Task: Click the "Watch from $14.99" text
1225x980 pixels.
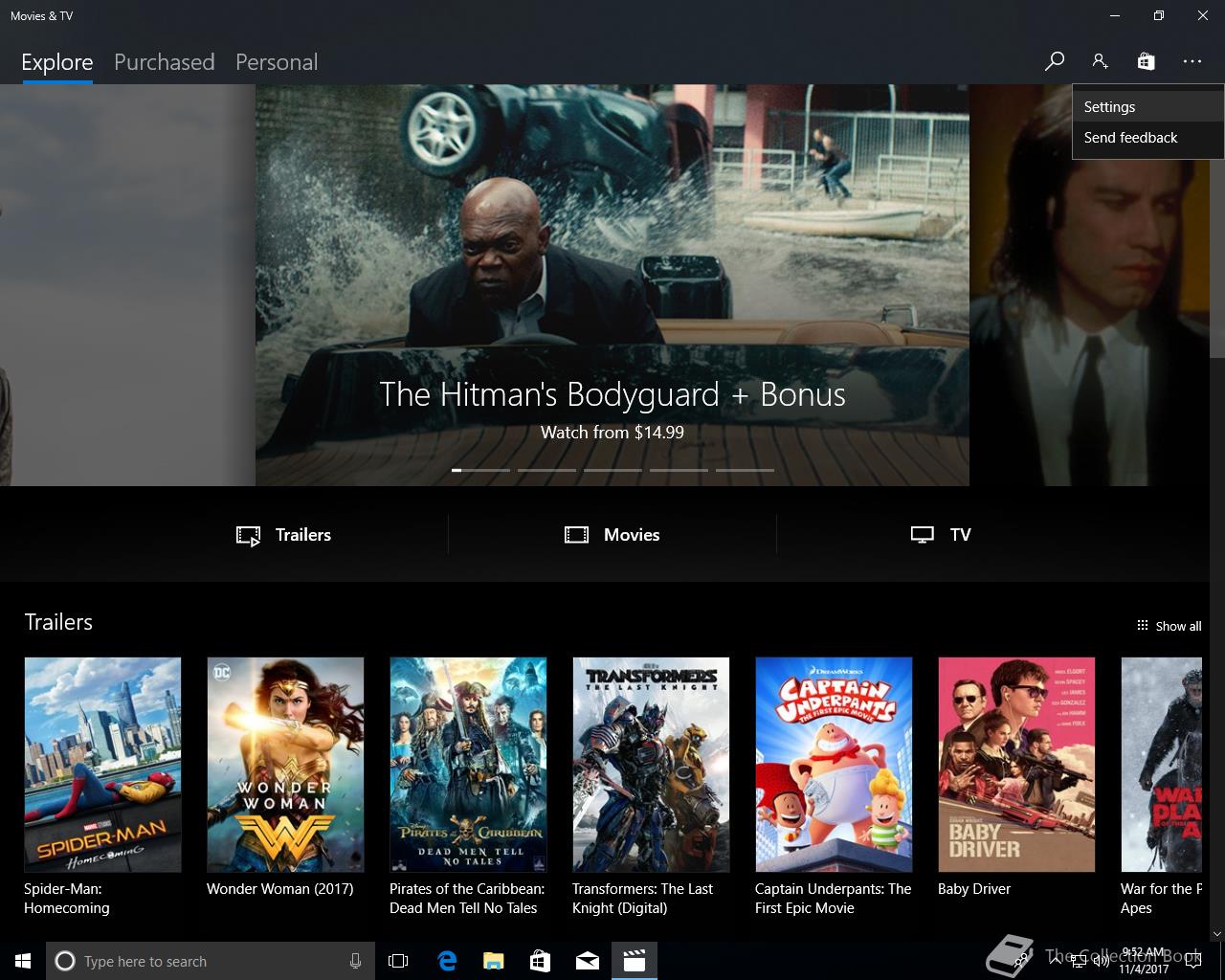Action: [612, 433]
